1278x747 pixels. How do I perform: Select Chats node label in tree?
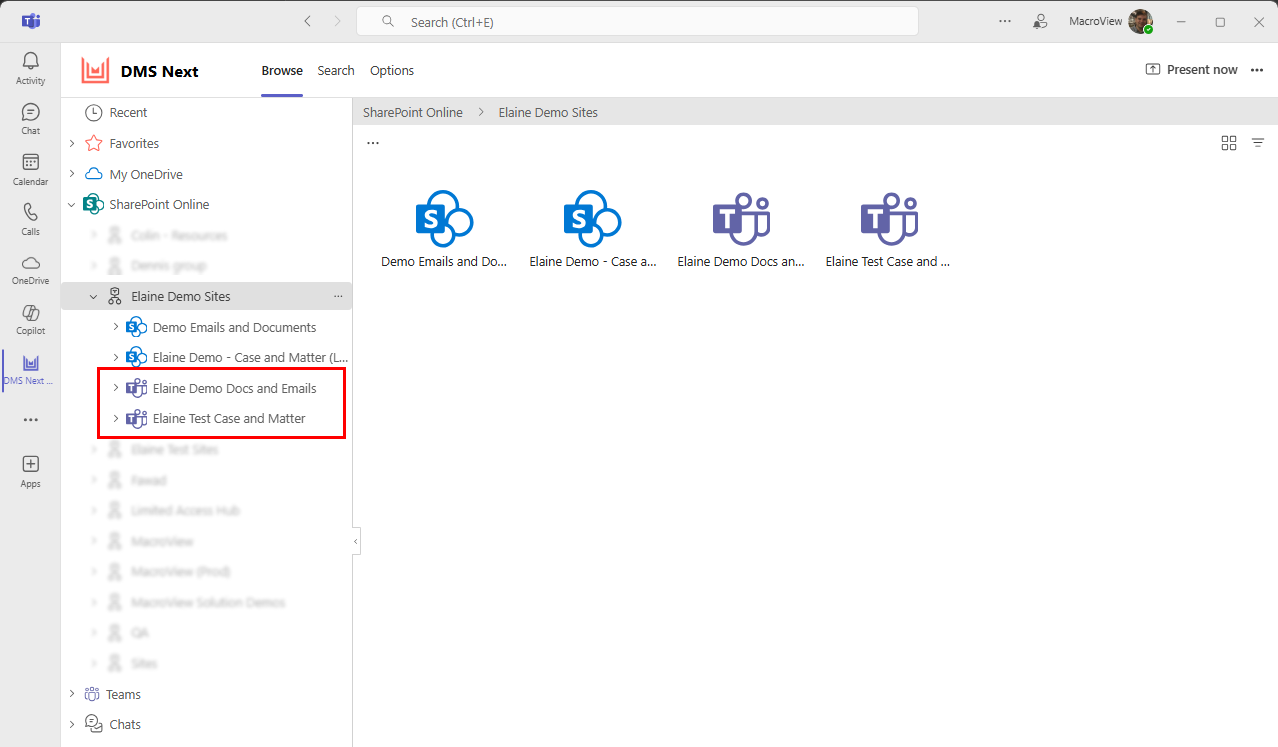point(125,724)
